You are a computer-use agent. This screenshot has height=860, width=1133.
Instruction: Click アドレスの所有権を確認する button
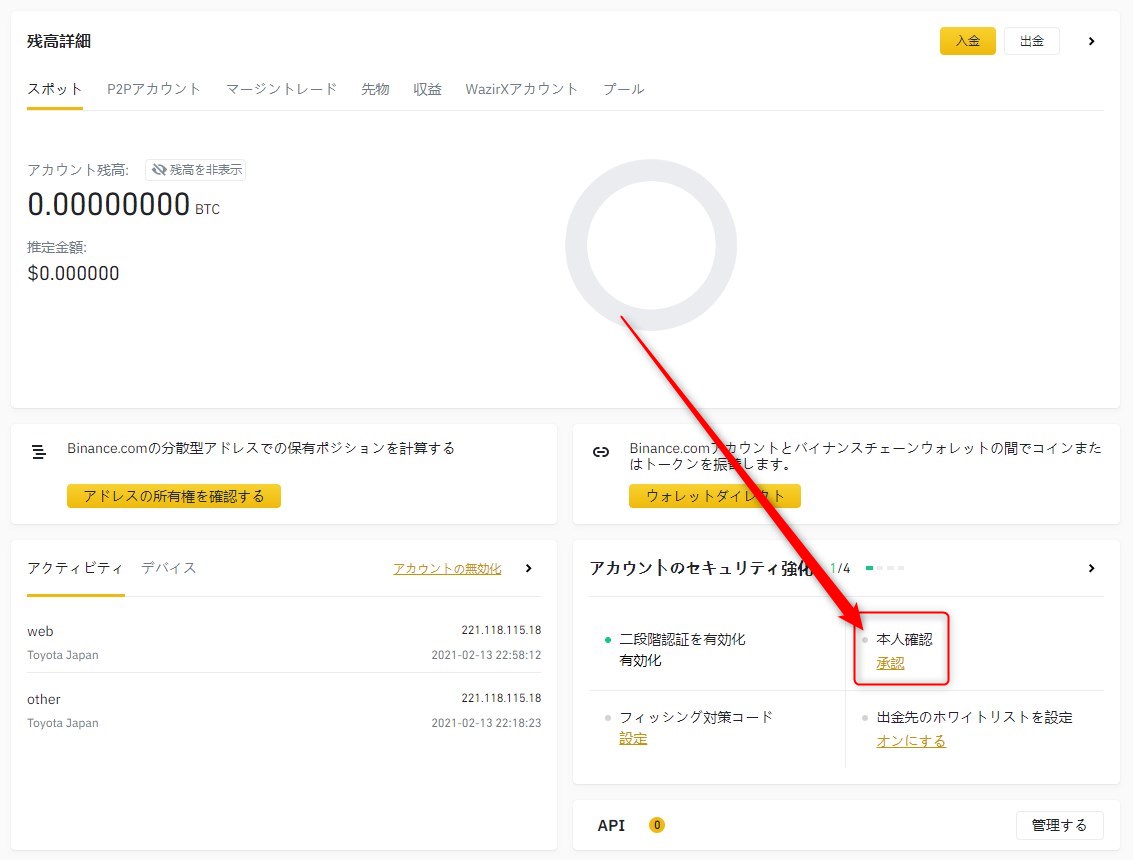(174, 496)
